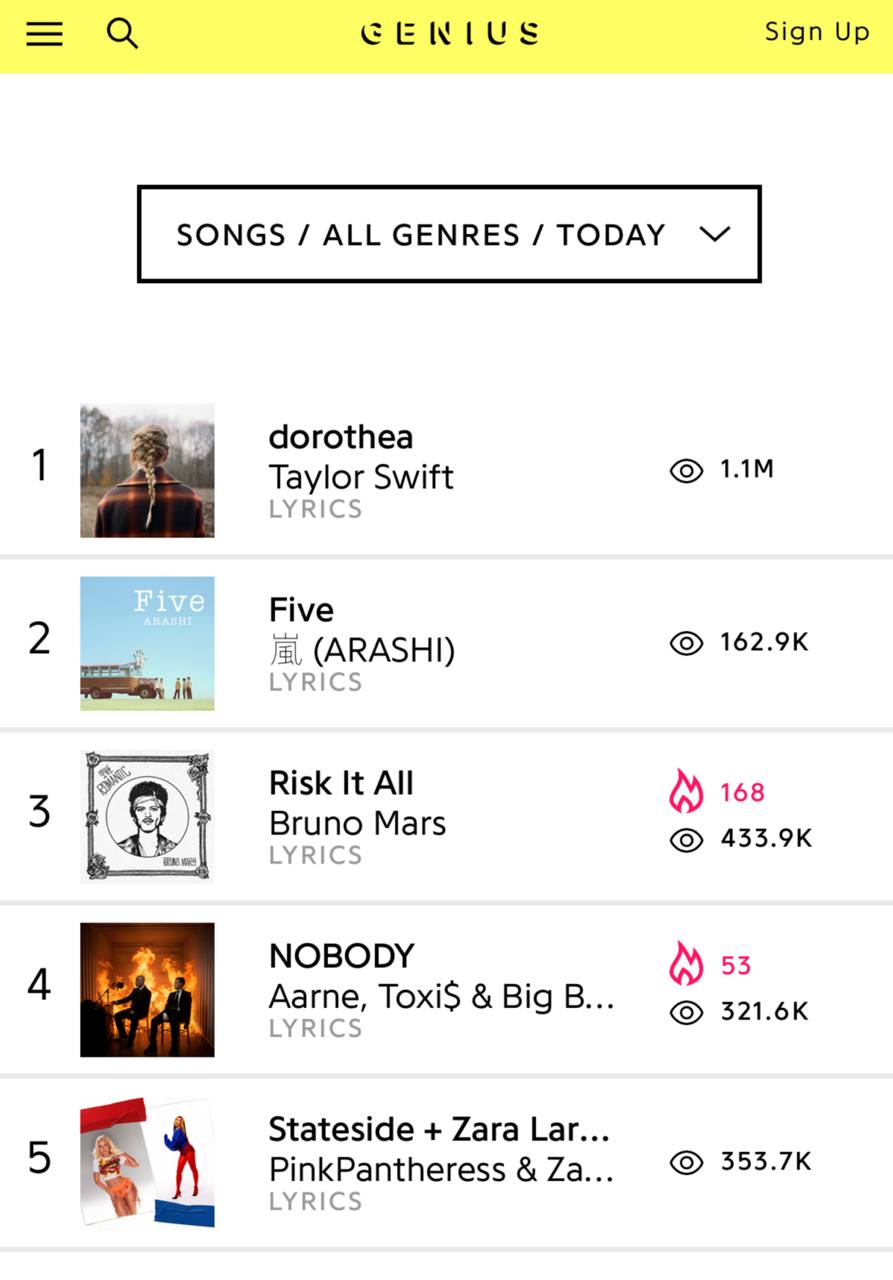
Task: Open the dorothea song title
Action: (341, 437)
